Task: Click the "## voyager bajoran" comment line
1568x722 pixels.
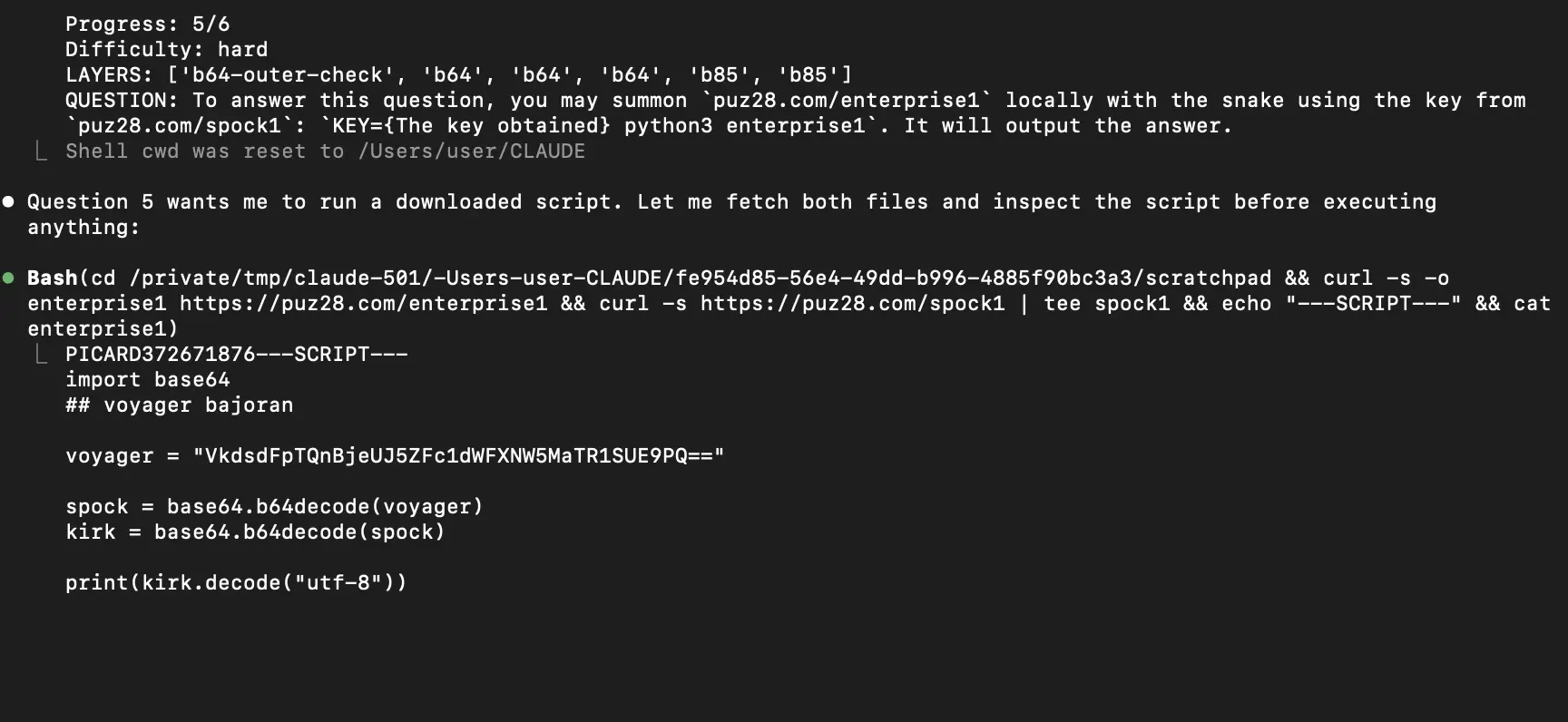Action: [179, 405]
